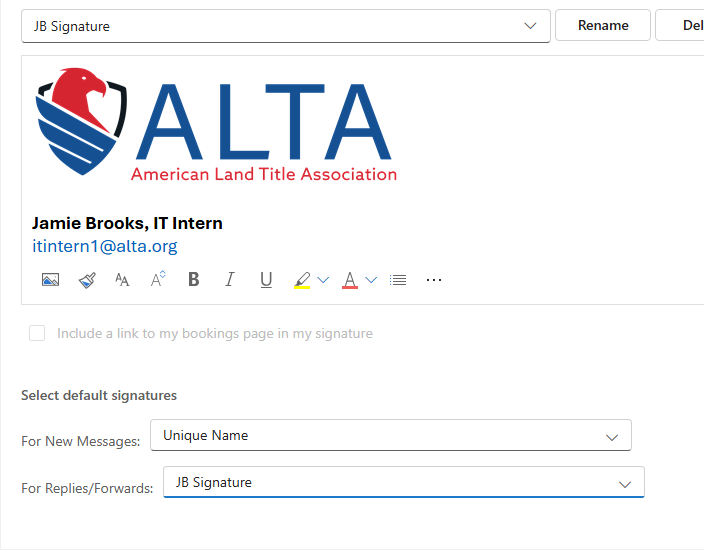Open bullets list icon
This screenshot has width=704, height=550.
click(x=398, y=280)
